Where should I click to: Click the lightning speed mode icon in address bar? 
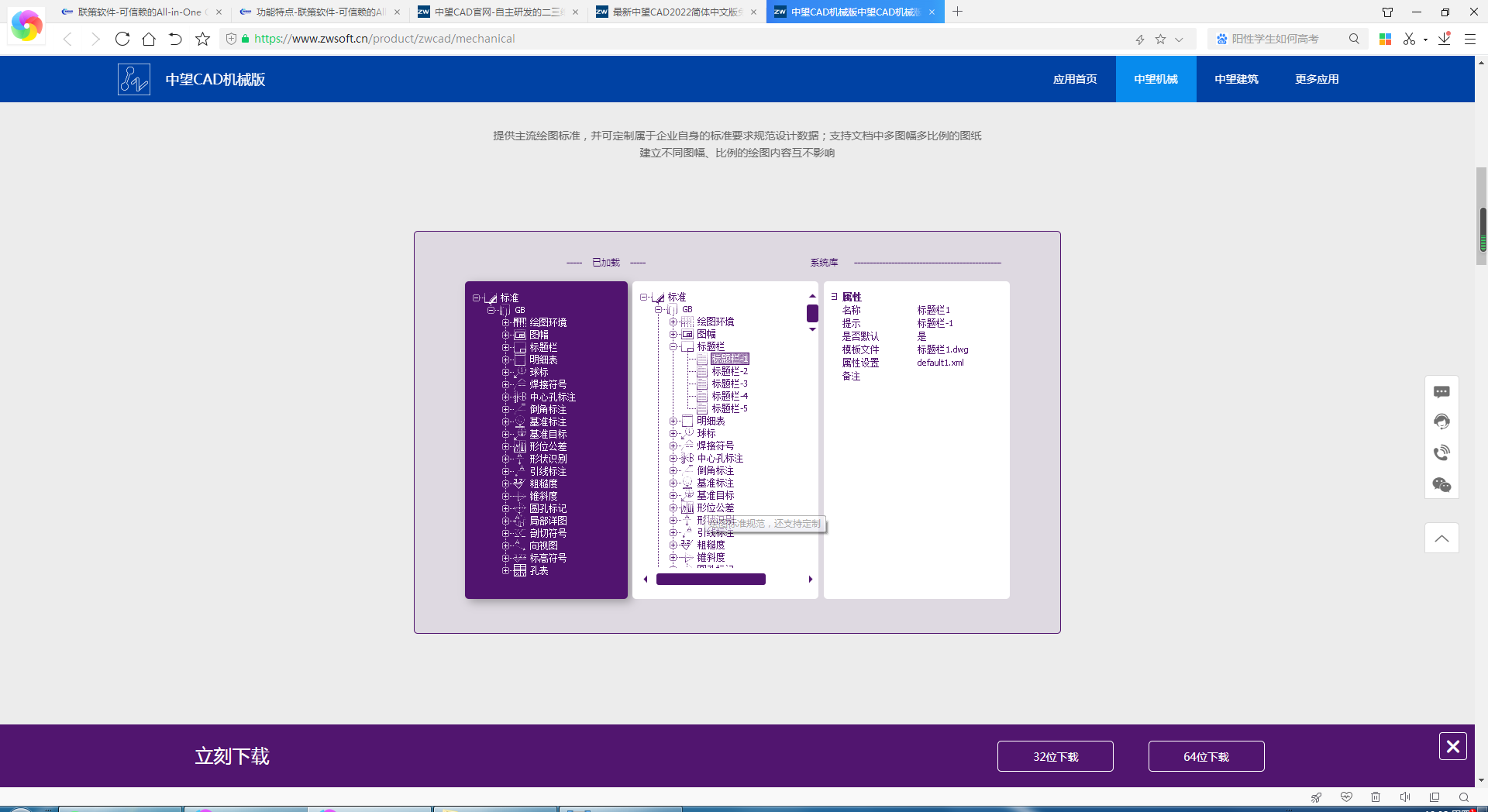pyautogui.click(x=1140, y=39)
